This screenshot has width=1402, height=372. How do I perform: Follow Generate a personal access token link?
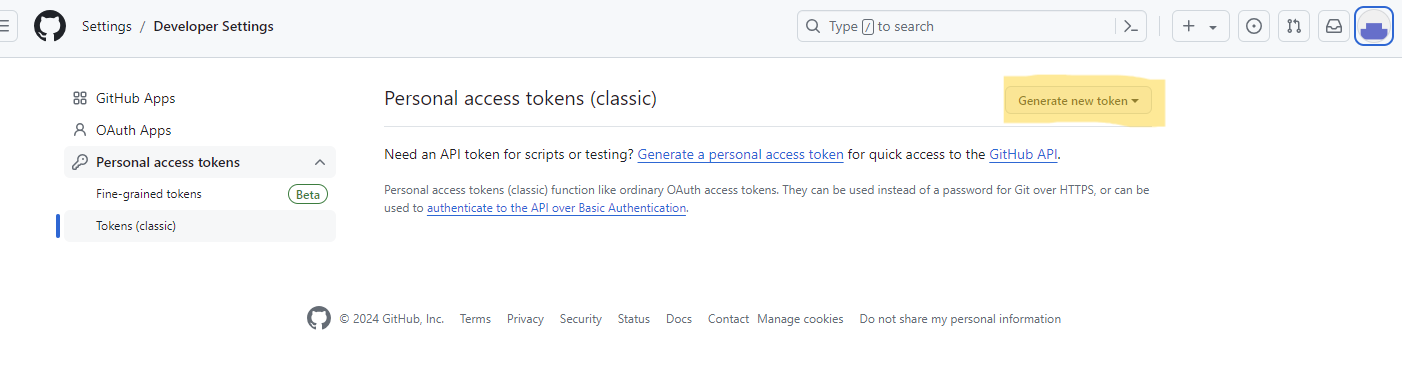740,155
